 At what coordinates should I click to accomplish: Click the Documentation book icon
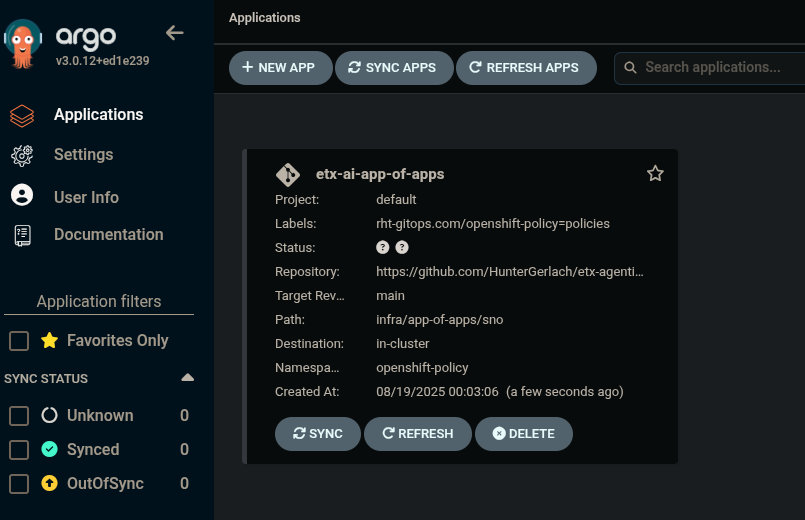pos(23,236)
